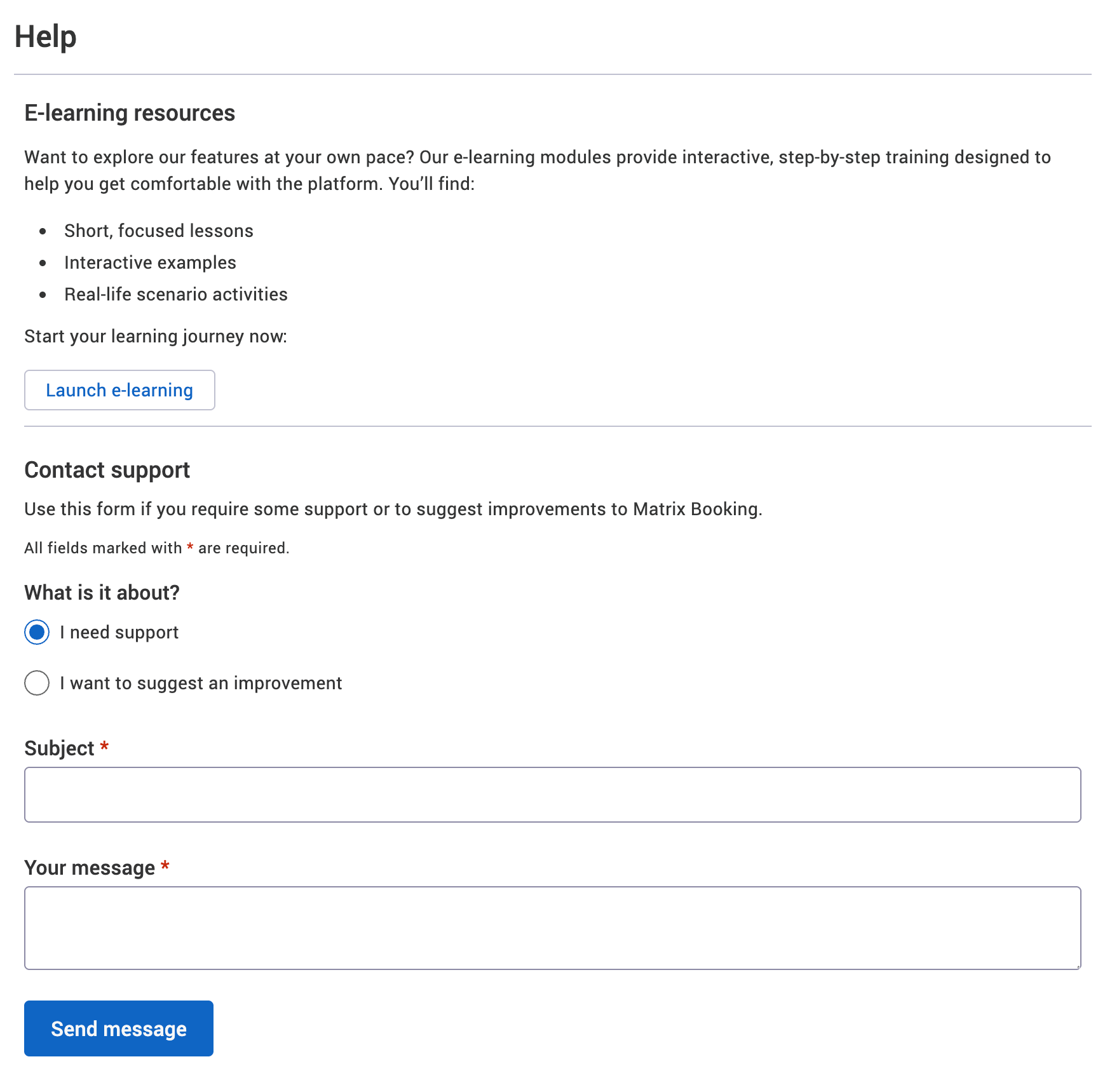Grab the message box resize handle
Image resolution: width=1105 pixels, height=1092 pixels.
coord(1078,966)
